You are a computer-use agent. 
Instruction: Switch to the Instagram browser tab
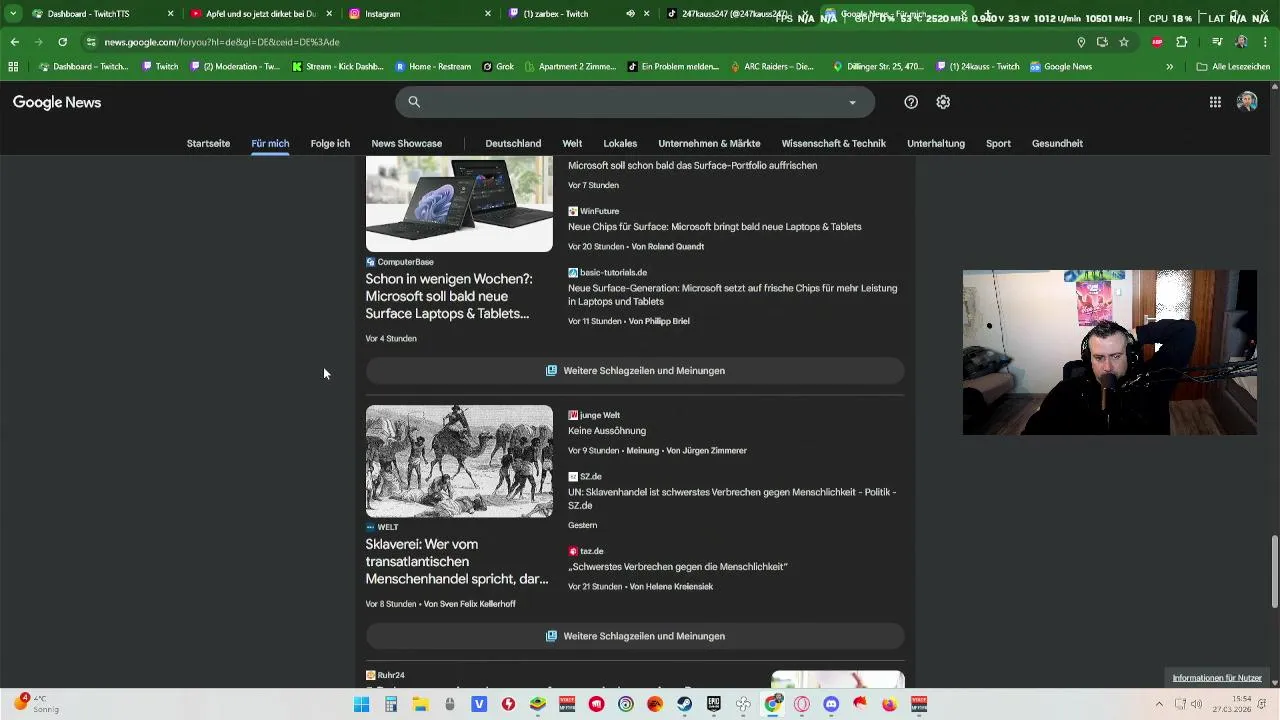point(420,14)
